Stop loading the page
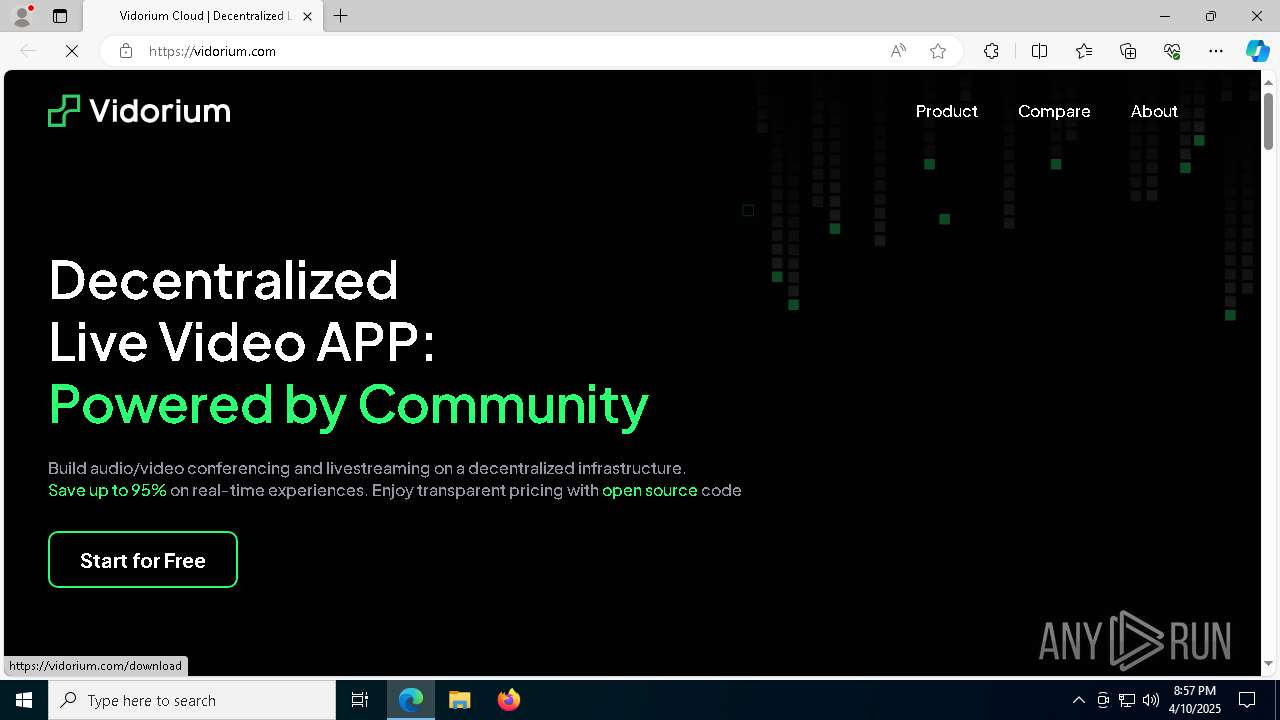Screen dimensions: 1280x720 (72, 51)
